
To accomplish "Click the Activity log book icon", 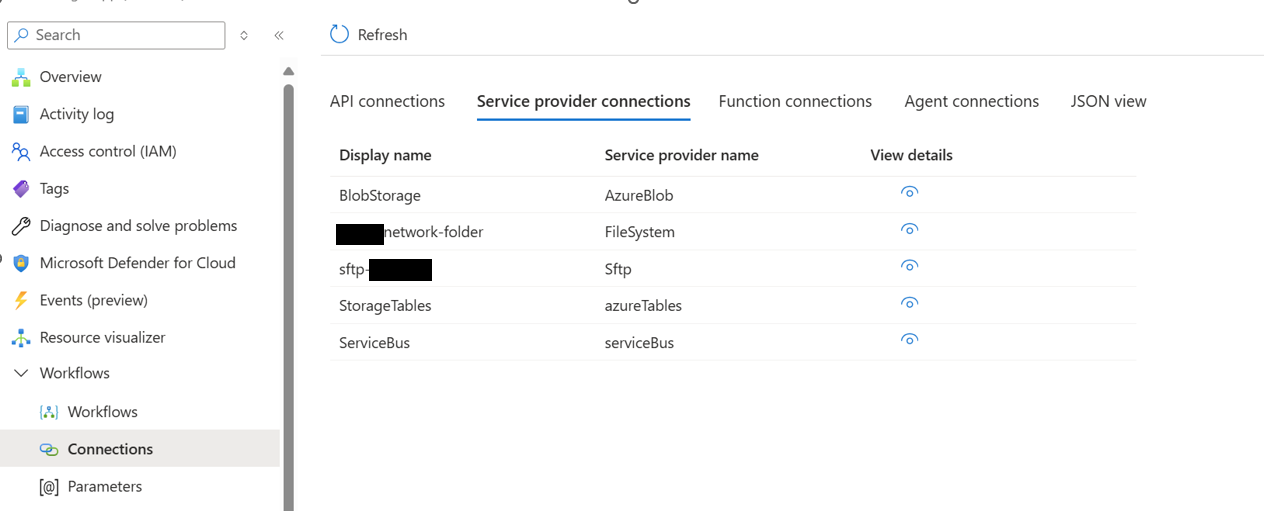I will 21,114.
